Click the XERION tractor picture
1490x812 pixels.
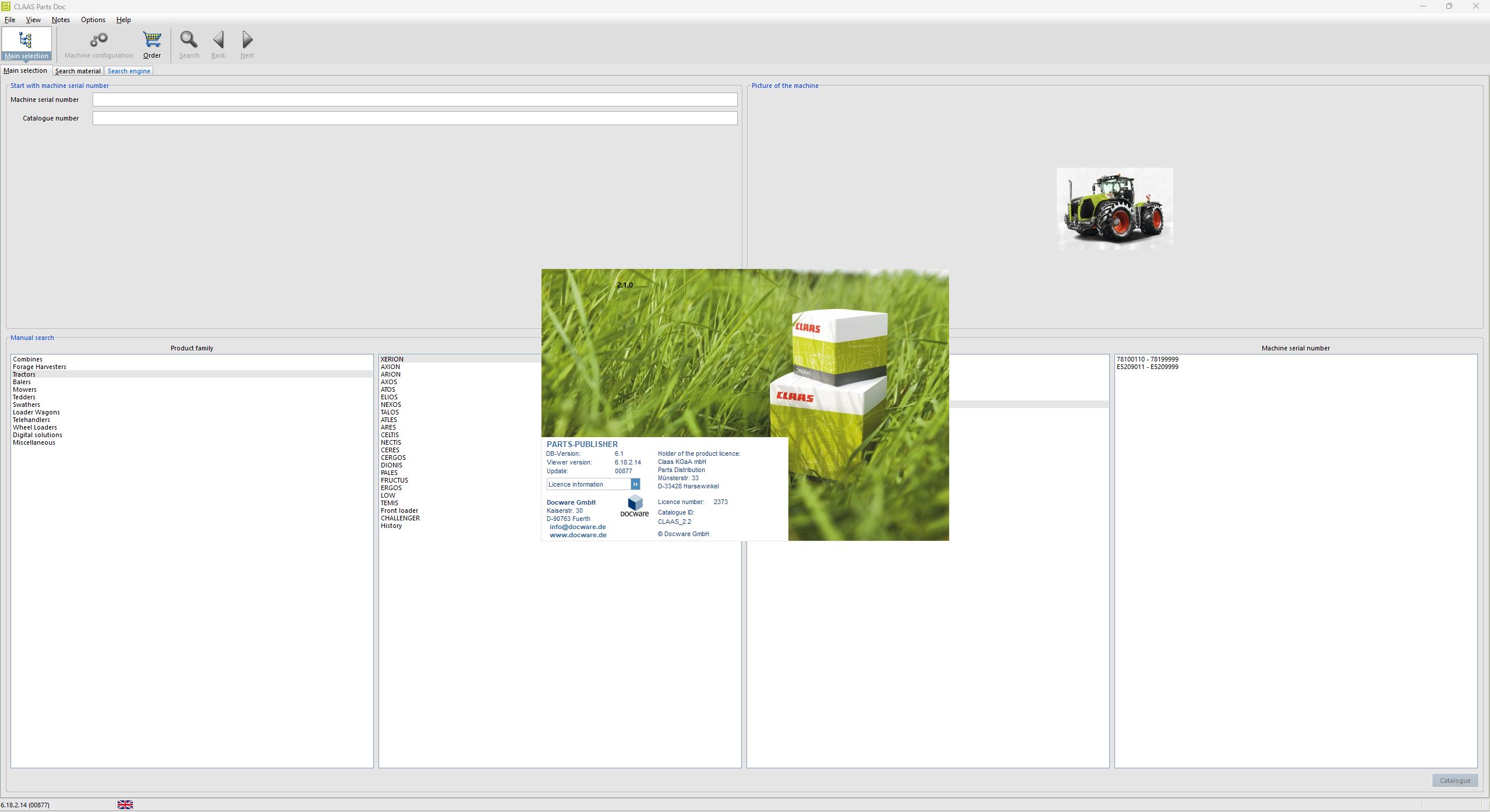coord(1114,208)
